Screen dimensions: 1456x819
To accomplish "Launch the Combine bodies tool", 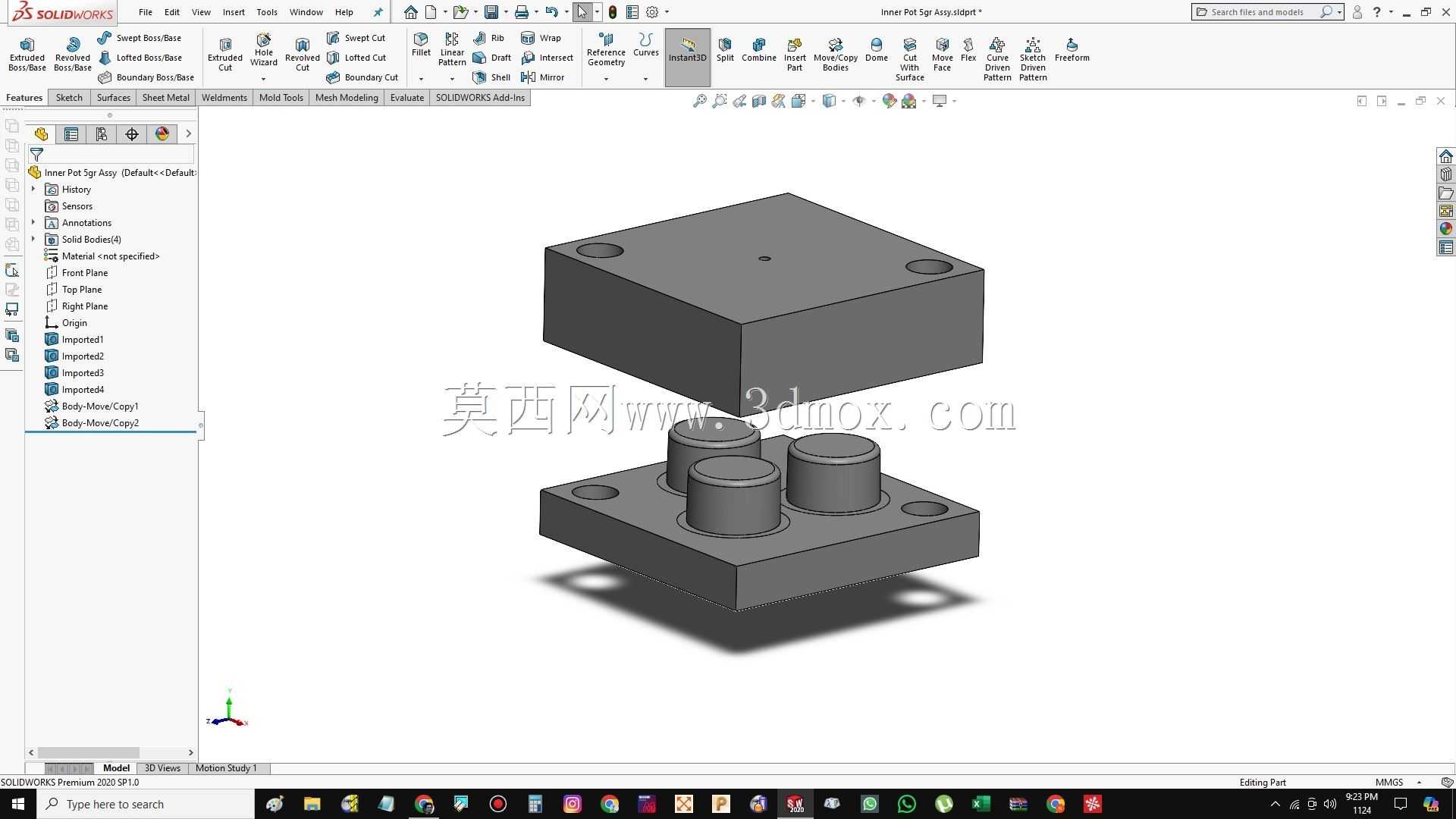I will (759, 50).
